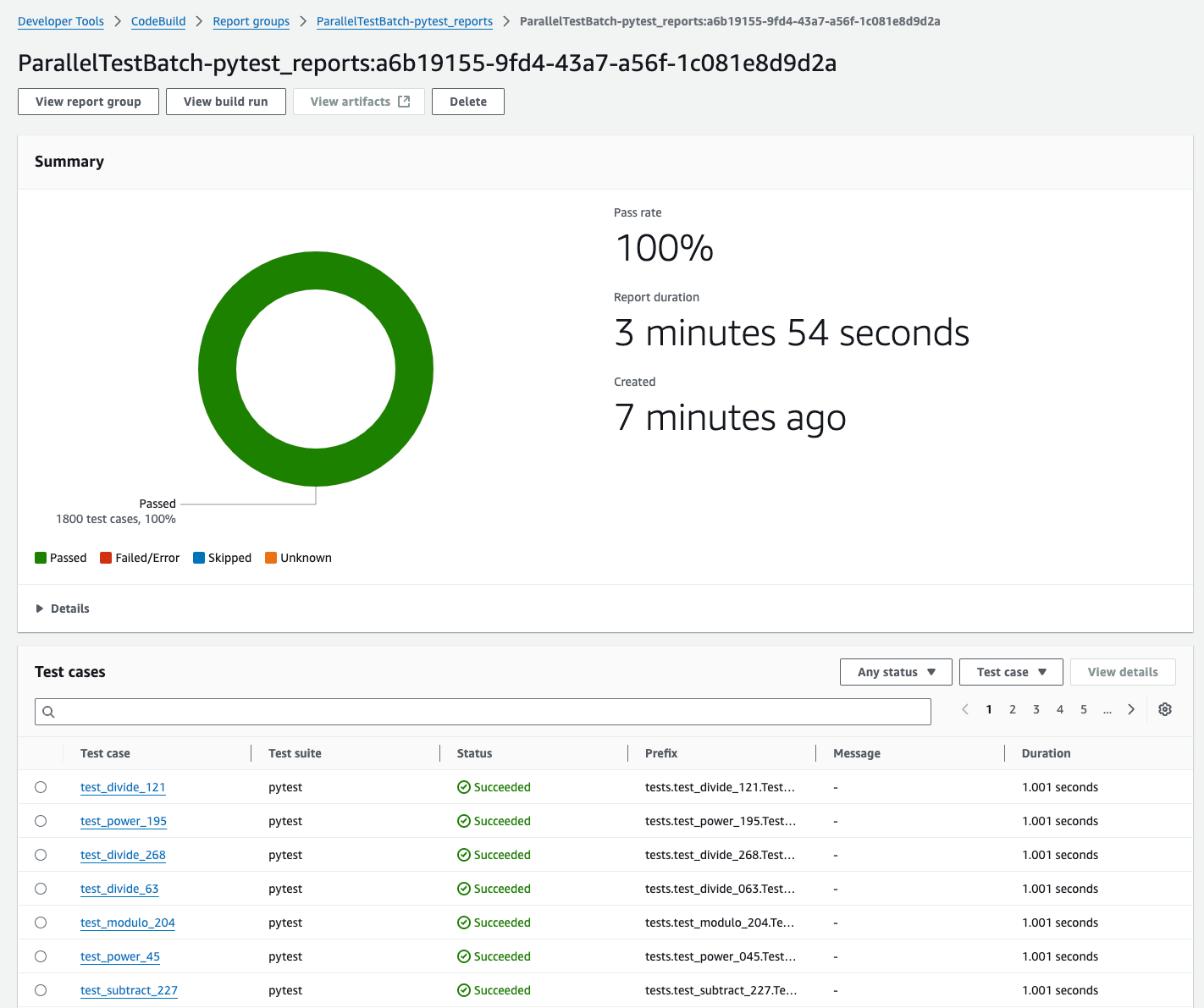Go to page 3 of test cases

pyautogui.click(x=1036, y=709)
